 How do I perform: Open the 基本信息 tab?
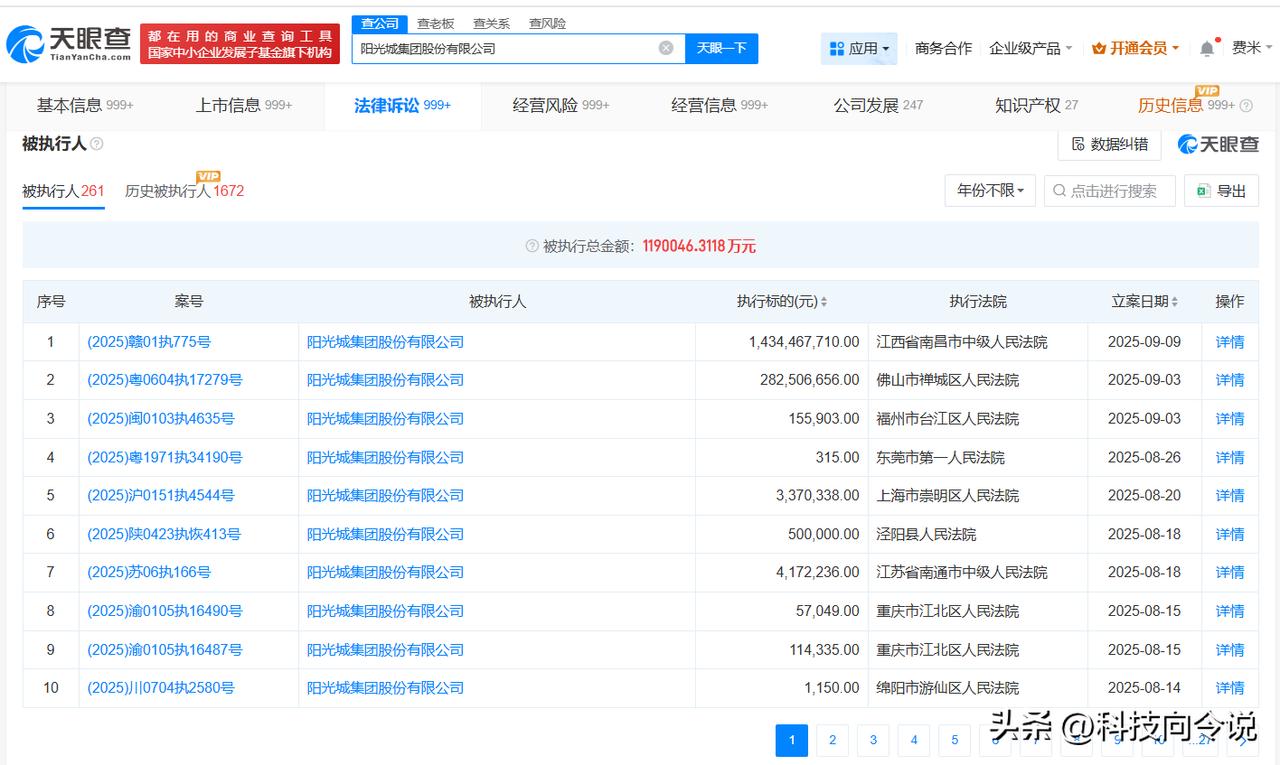tap(85, 105)
